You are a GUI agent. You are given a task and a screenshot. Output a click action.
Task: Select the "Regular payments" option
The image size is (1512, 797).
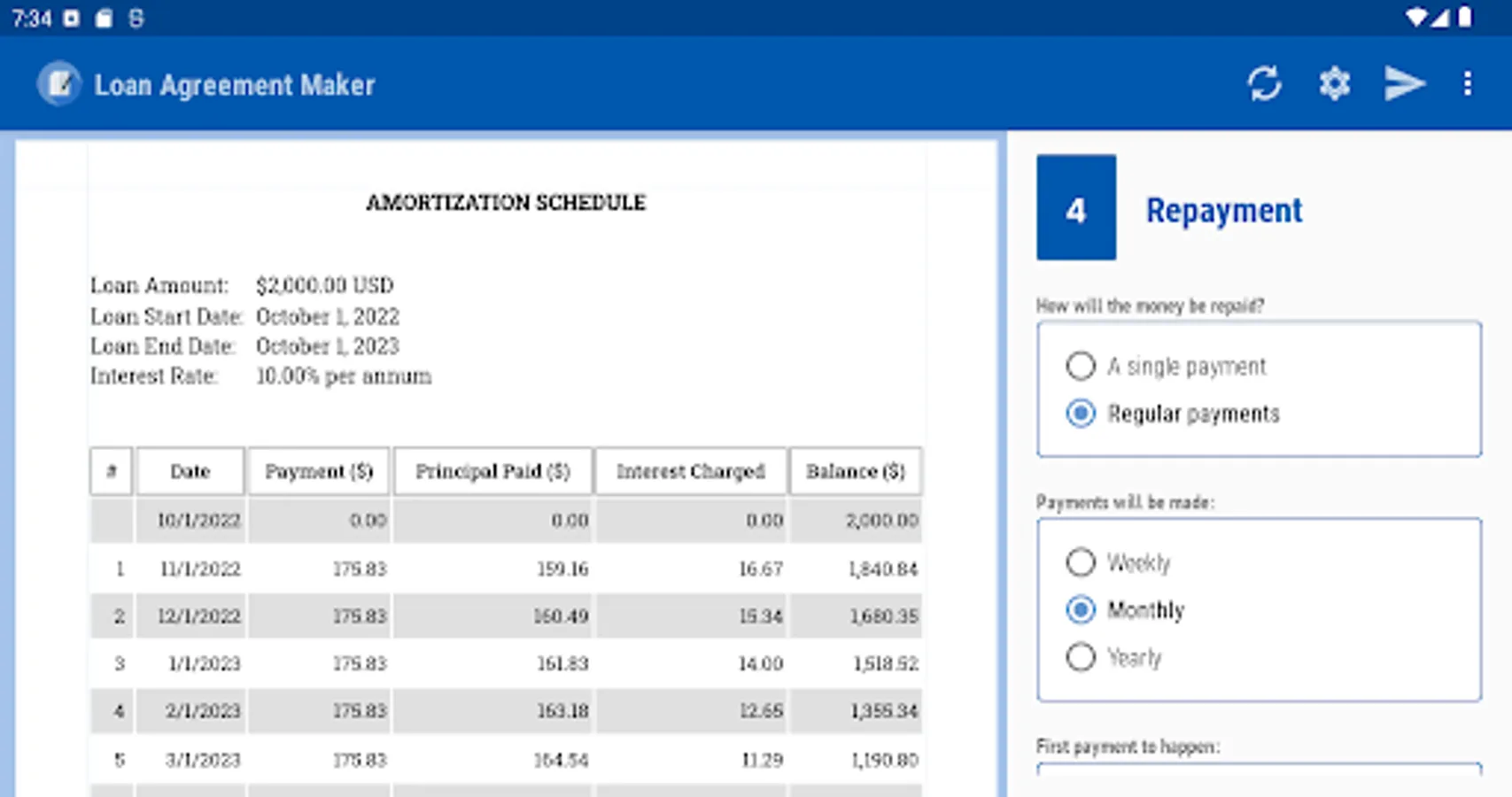pos(1081,414)
